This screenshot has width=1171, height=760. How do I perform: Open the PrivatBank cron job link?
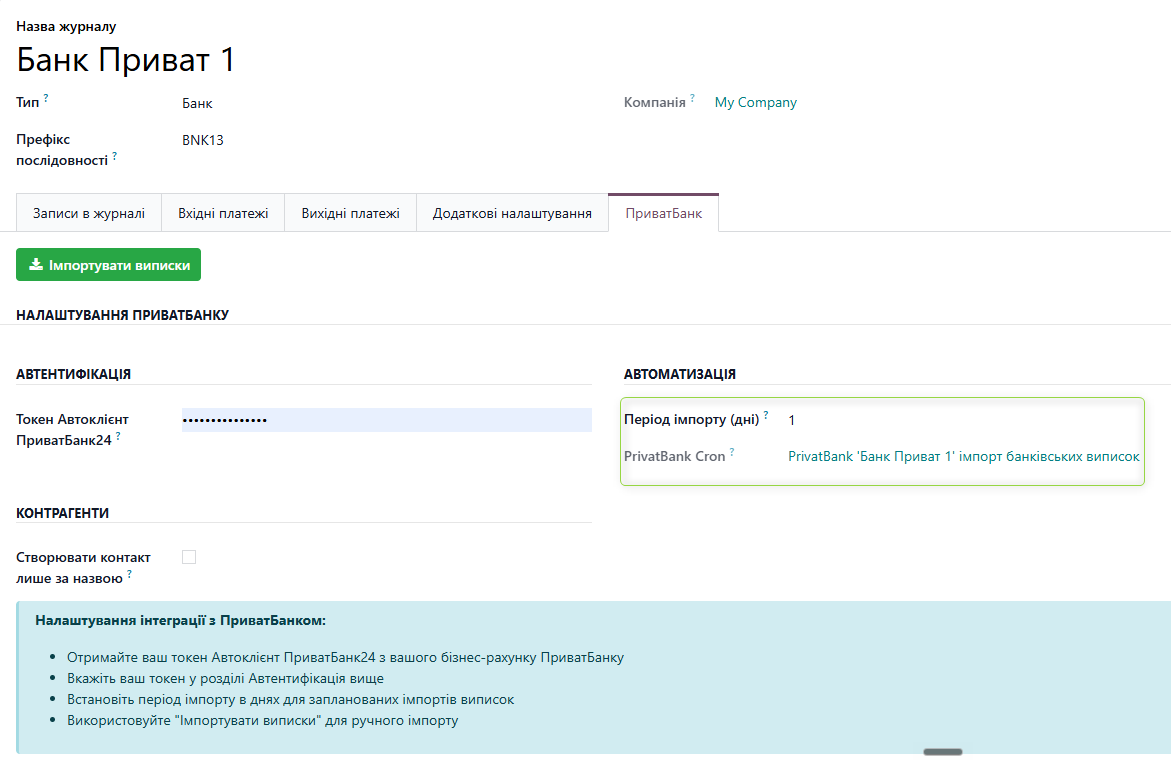click(x=963, y=456)
